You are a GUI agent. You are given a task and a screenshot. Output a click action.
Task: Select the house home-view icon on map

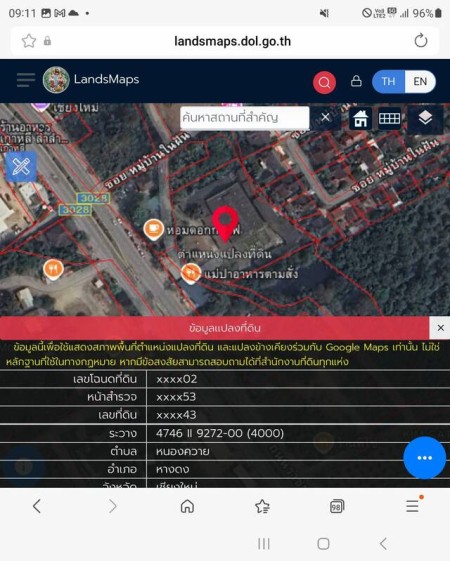(x=361, y=118)
